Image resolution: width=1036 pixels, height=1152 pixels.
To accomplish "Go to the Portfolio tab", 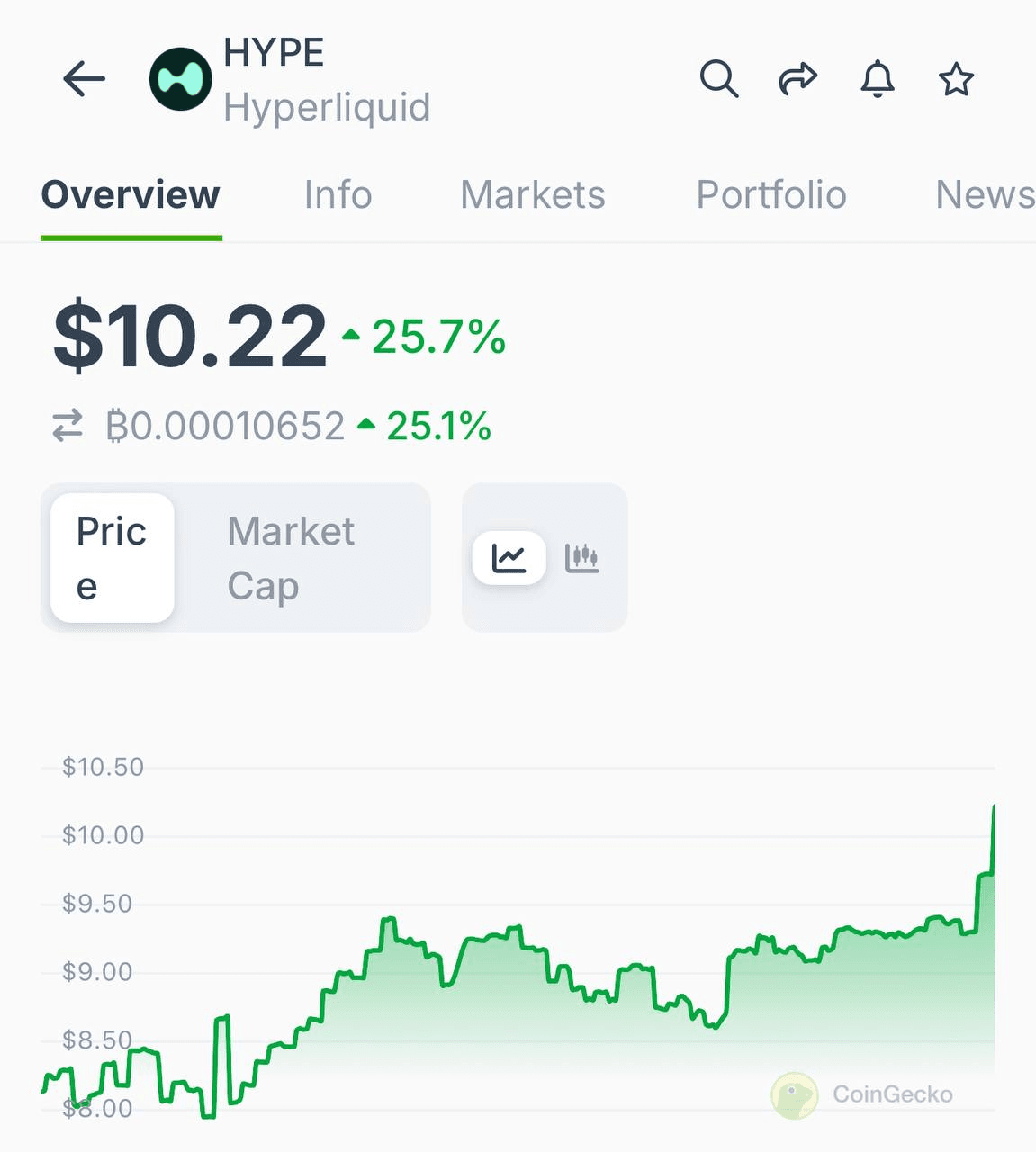I will [x=771, y=194].
